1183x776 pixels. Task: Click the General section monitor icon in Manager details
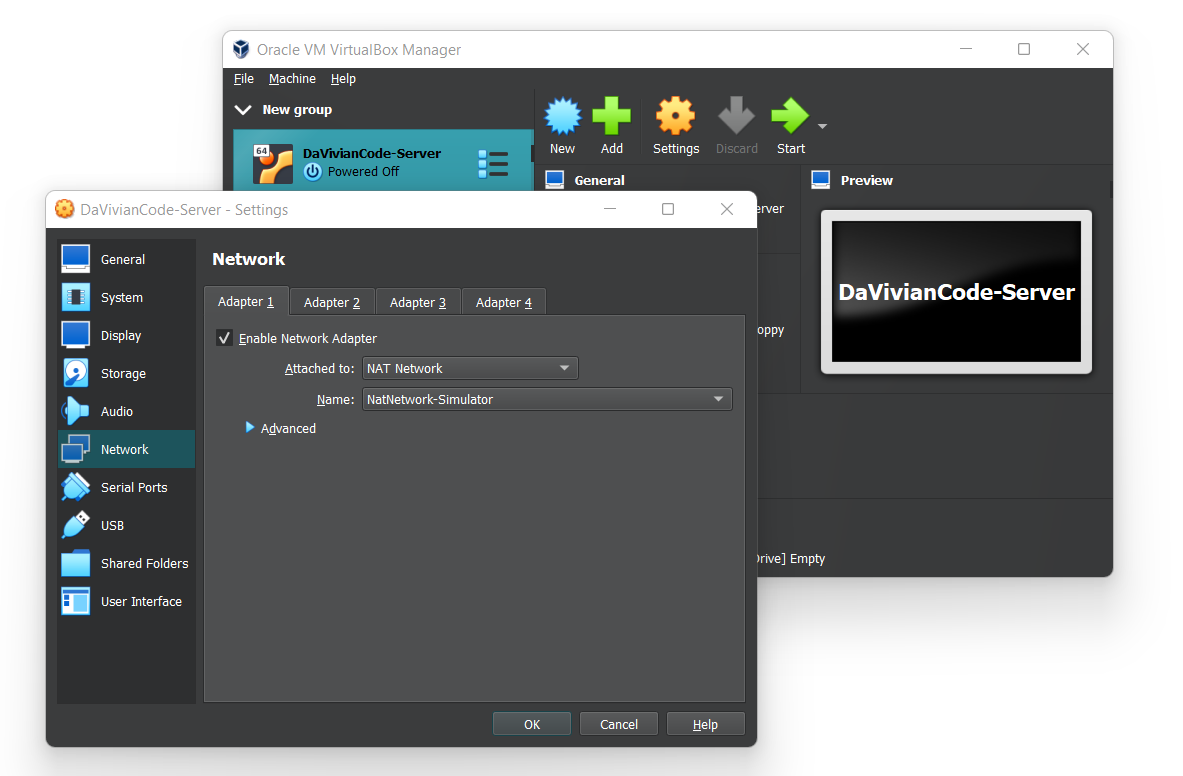555,179
